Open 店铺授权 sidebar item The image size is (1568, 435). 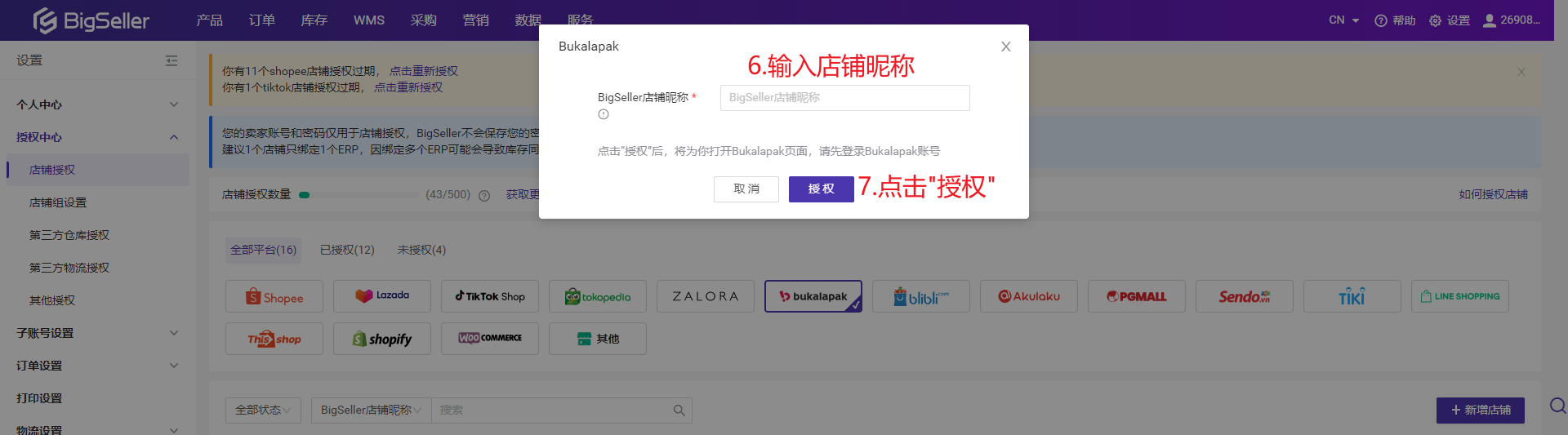[x=98, y=170]
